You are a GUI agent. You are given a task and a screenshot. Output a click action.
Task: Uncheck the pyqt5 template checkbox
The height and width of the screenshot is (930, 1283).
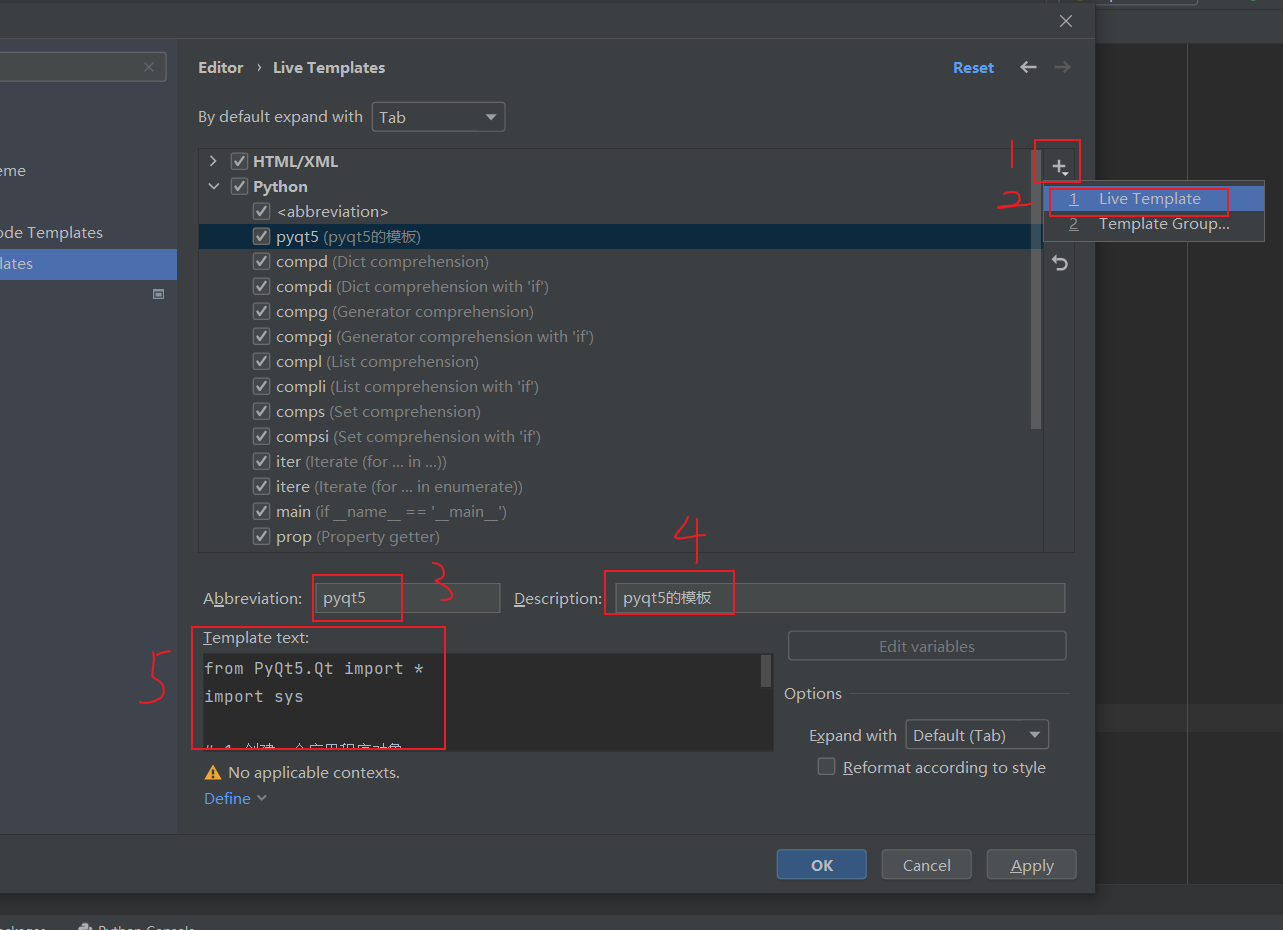click(262, 236)
